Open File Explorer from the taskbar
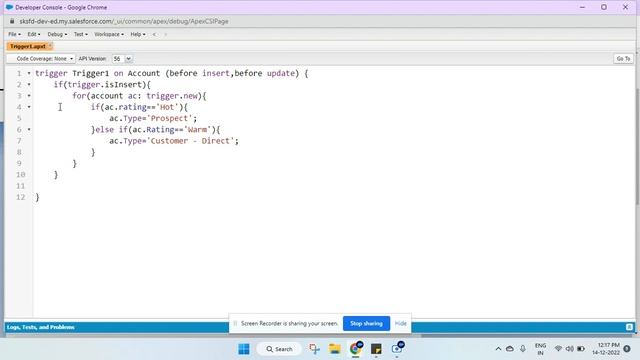Screen dimensions: 640x360 coord(335,349)
